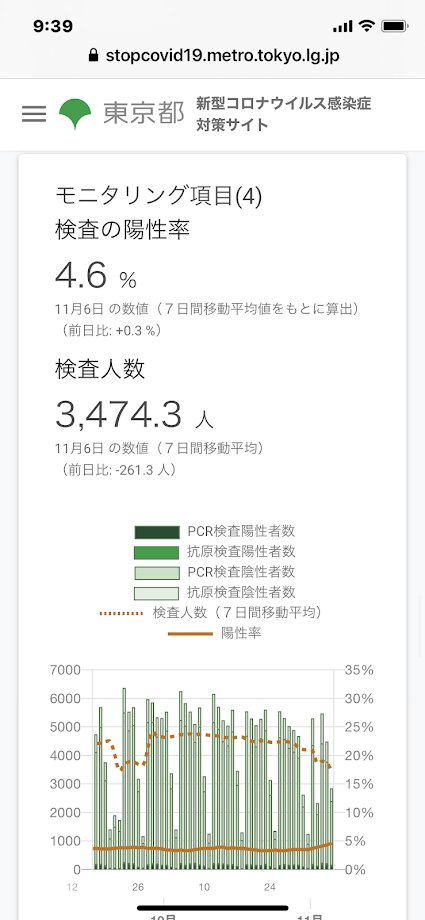Toggle PCR検査陽性者数 legend swatch
The image size is (425, 920).
pyautogui.click(x=156, y=532)
